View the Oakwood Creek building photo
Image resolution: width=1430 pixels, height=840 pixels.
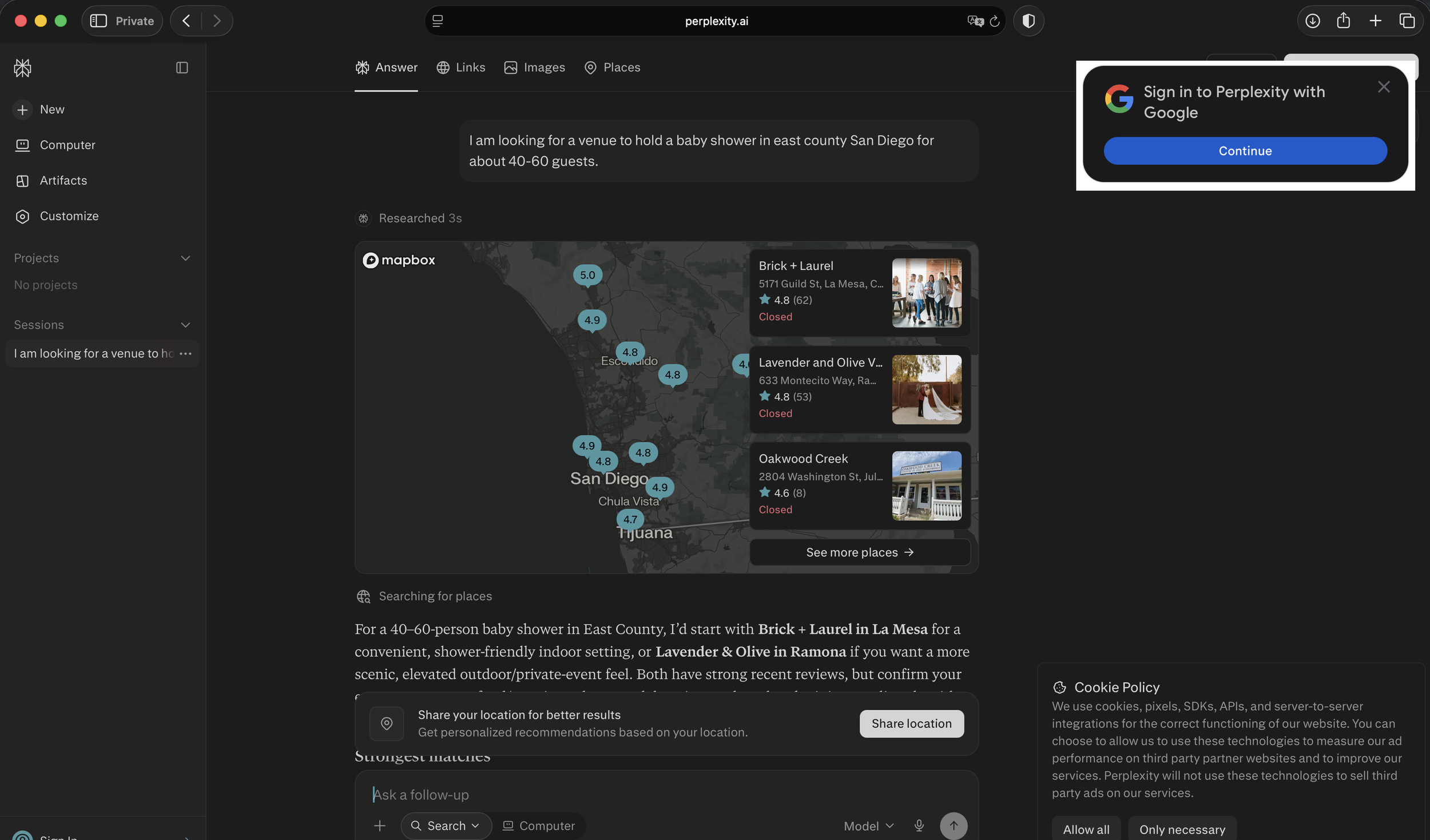point(926,485)
